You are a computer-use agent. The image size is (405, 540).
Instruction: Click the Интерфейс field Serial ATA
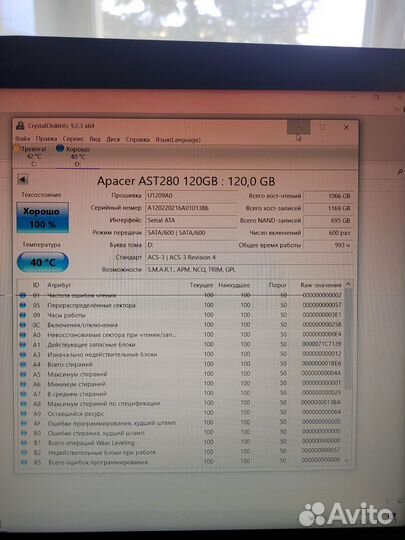191,220
